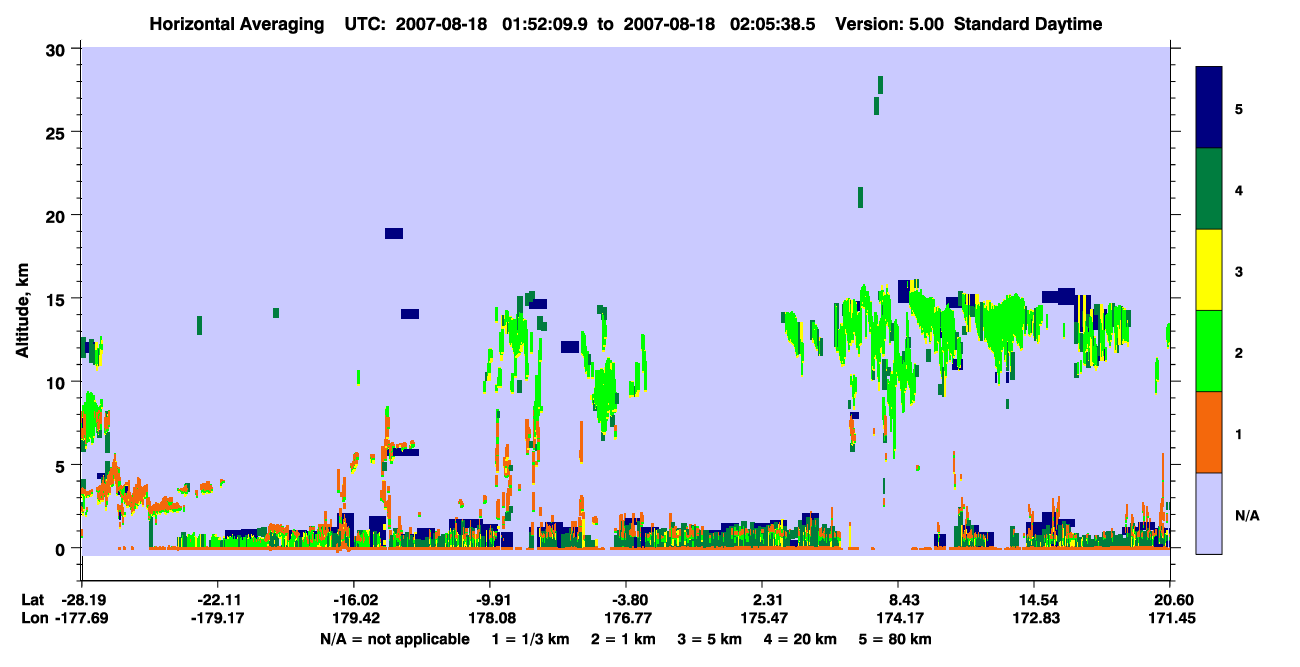Click the colorbar label '5'
Viewport: 1300px width, 667px height.
tap(1238, 109)
